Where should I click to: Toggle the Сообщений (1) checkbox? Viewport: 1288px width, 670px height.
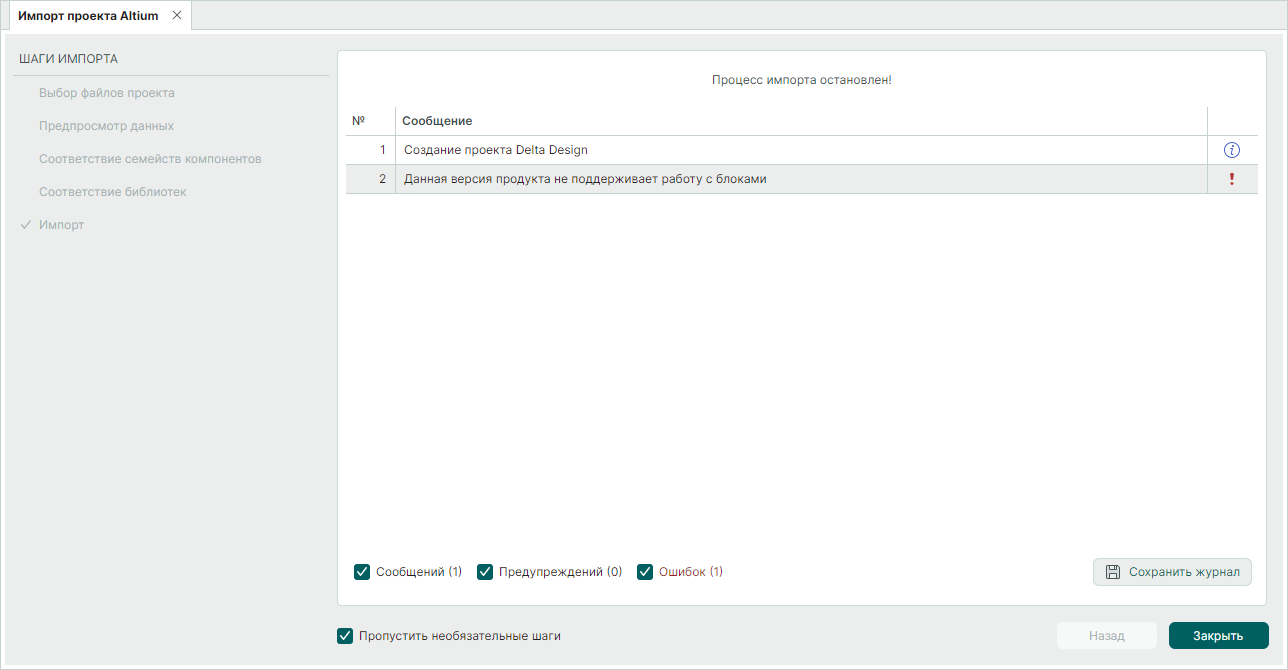[x=362, y=572]
